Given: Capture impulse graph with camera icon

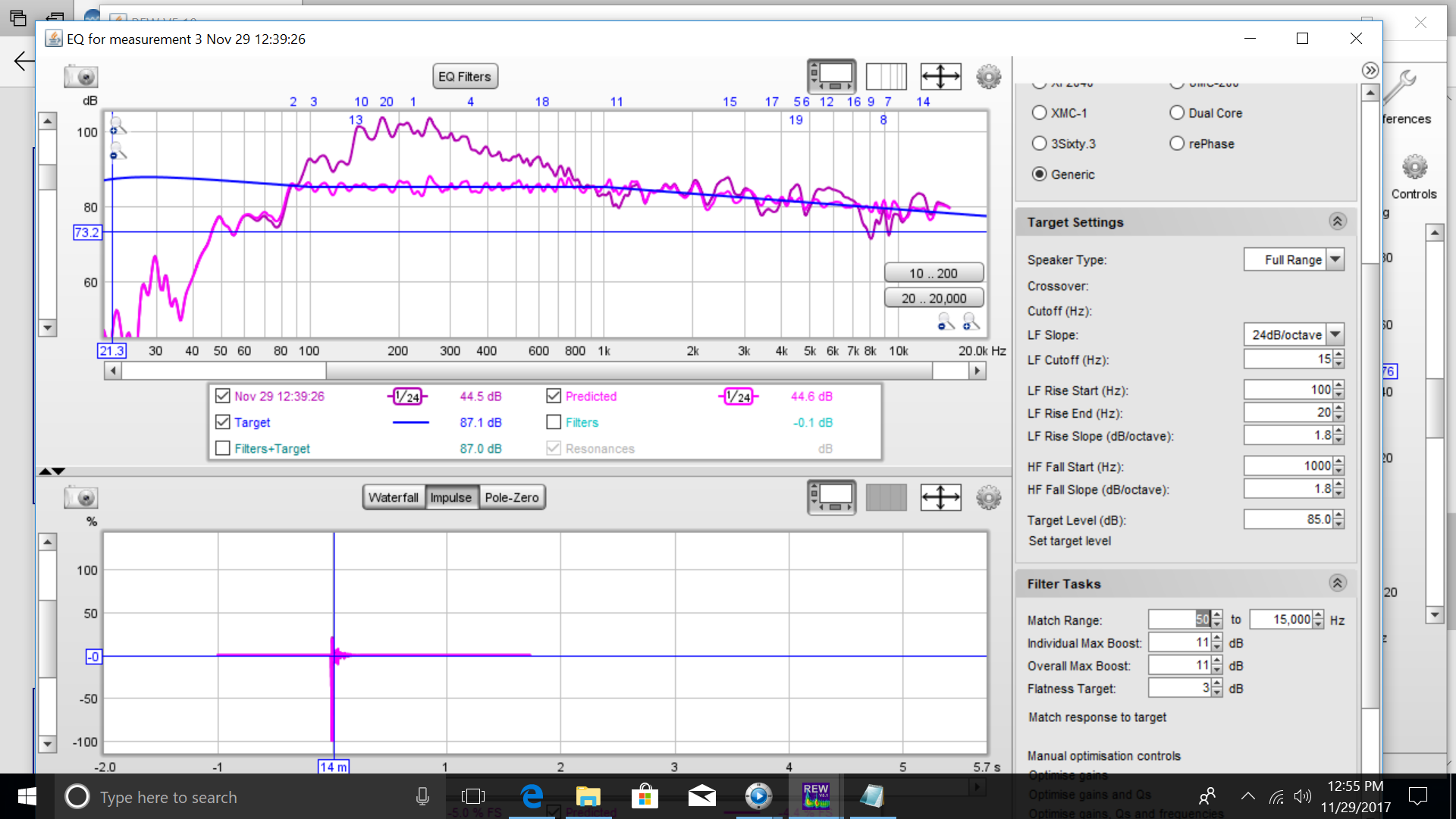Looking at the screenshot, I should [x=81, y=498].
